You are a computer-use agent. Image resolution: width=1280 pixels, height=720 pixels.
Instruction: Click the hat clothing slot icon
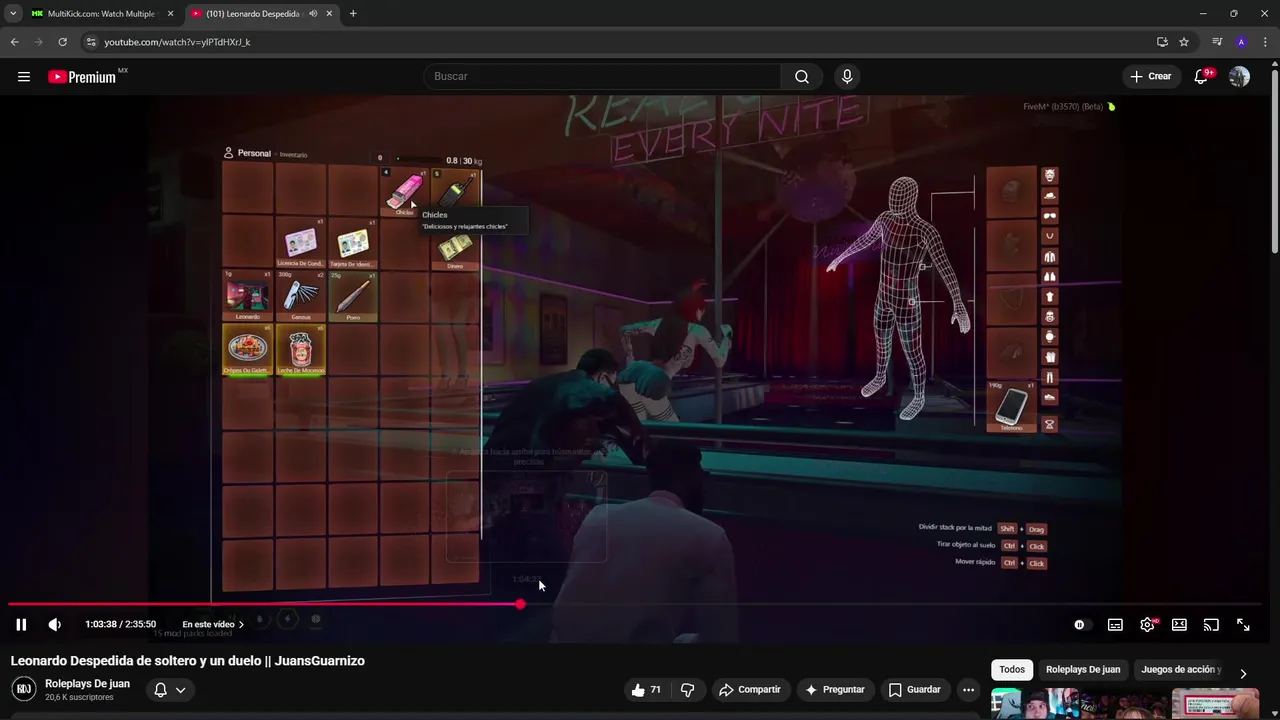pyautogui.click(x=1050, y=196)
